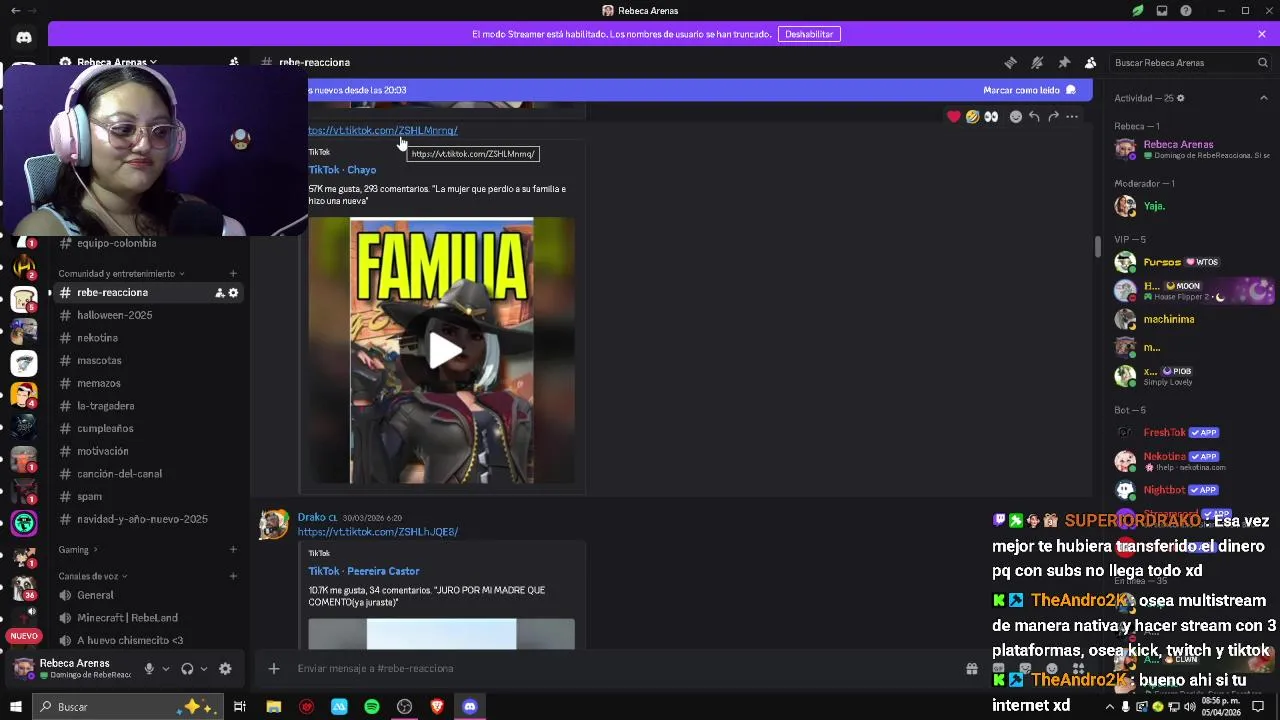Open pinned messages in the channel header
This screenshot has width=1280, height=720.
point(1064,62)
